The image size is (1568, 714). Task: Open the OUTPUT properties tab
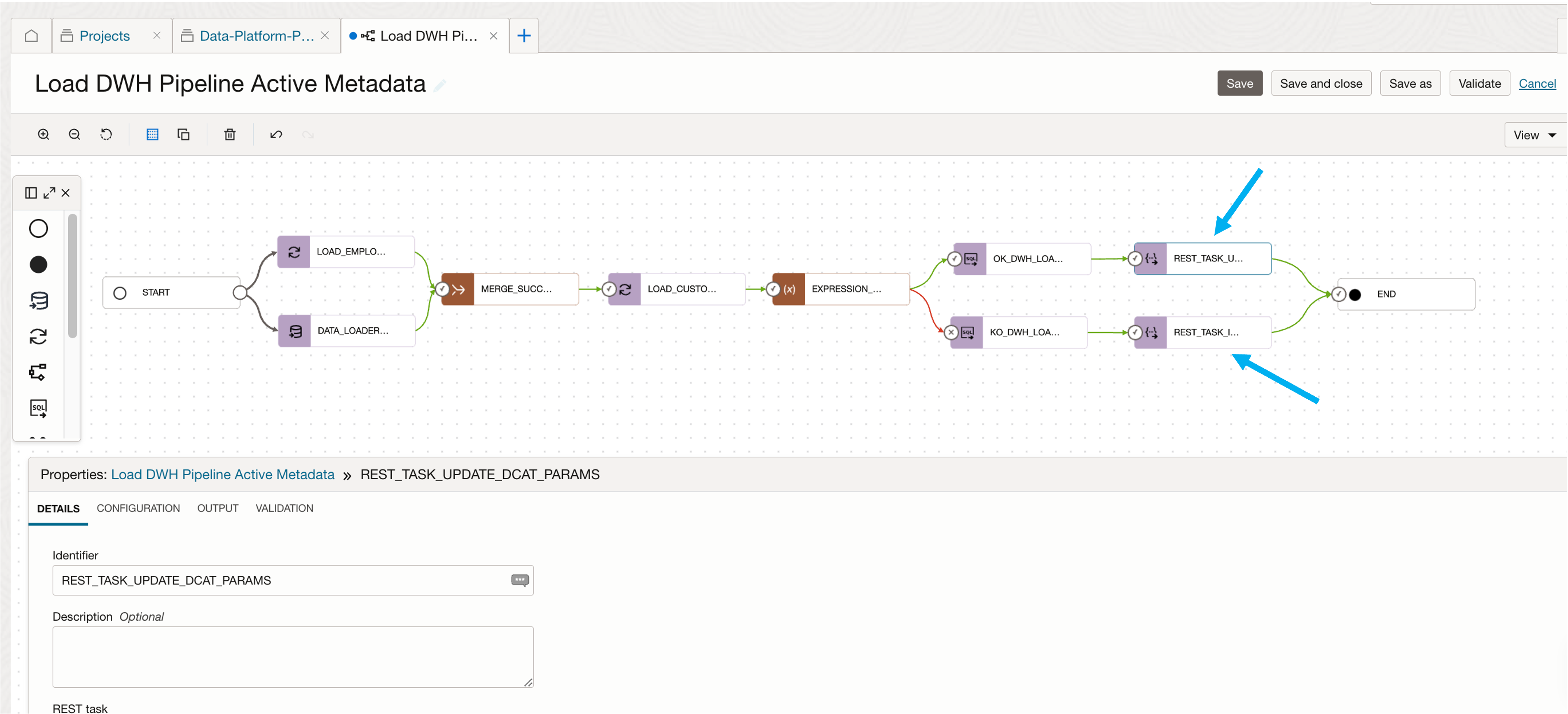(x=217, y=508)
